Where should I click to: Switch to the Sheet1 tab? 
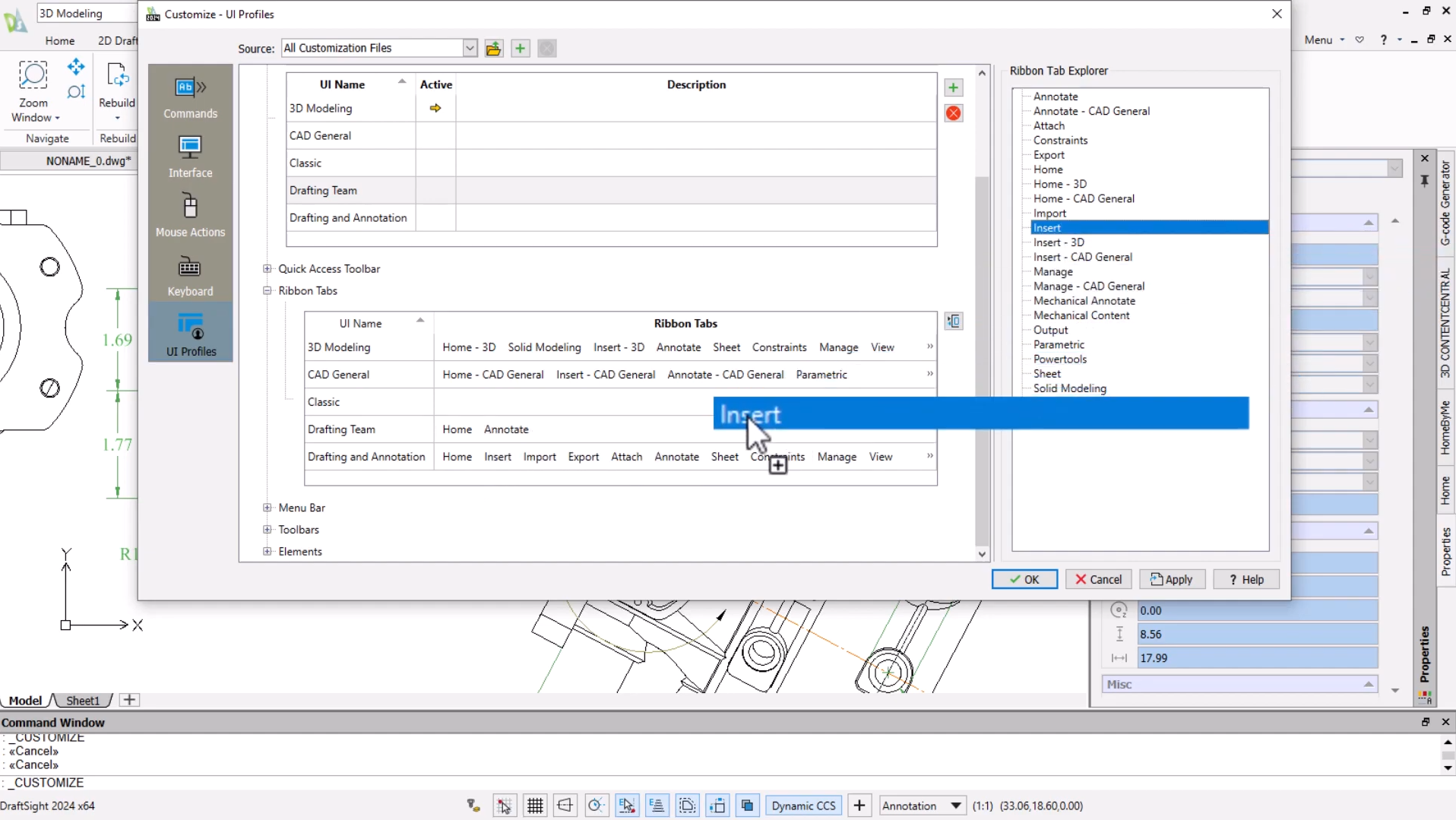point(83,701)
